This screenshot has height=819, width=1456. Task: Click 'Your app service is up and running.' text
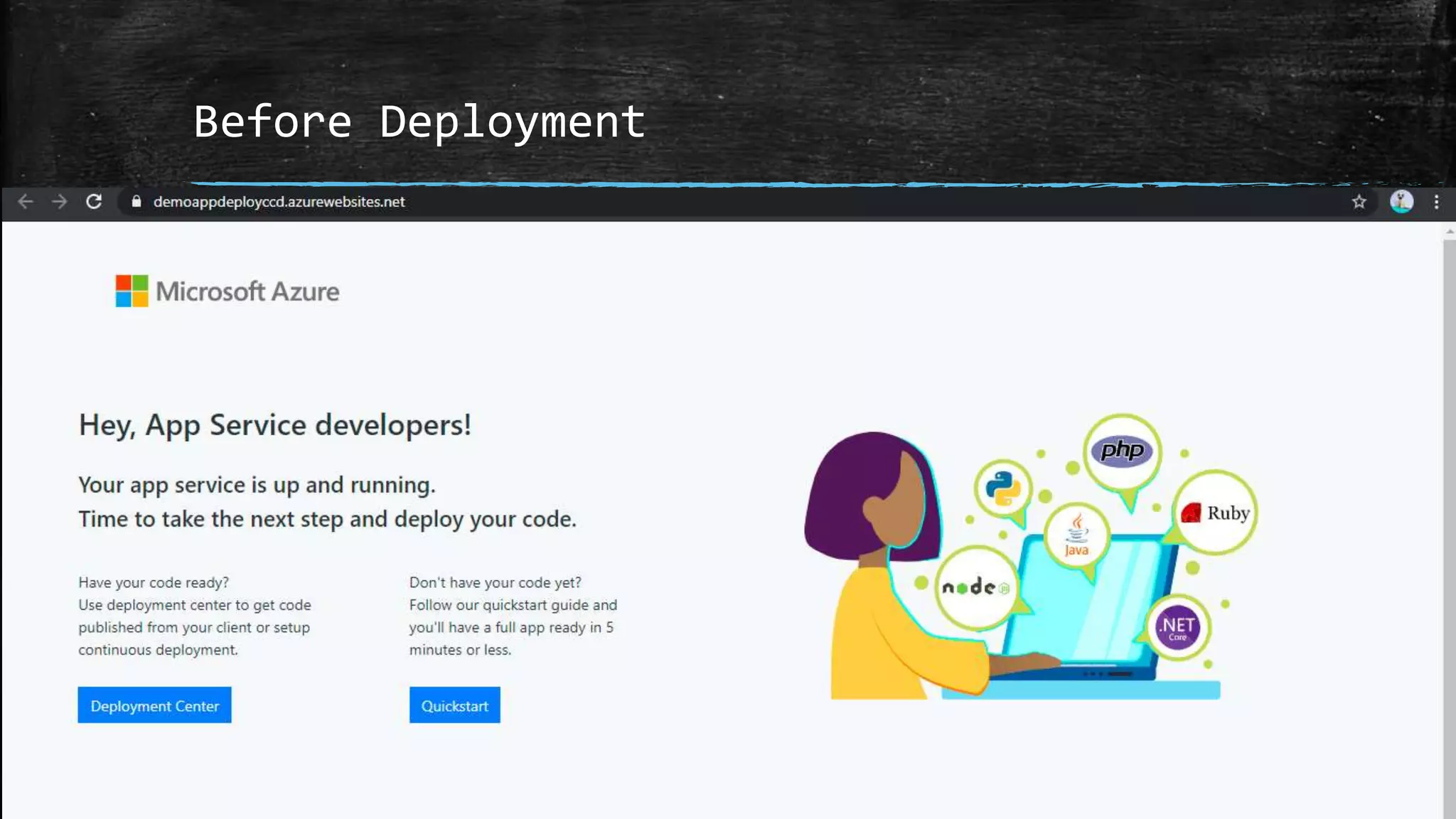[x=257, y=485]
